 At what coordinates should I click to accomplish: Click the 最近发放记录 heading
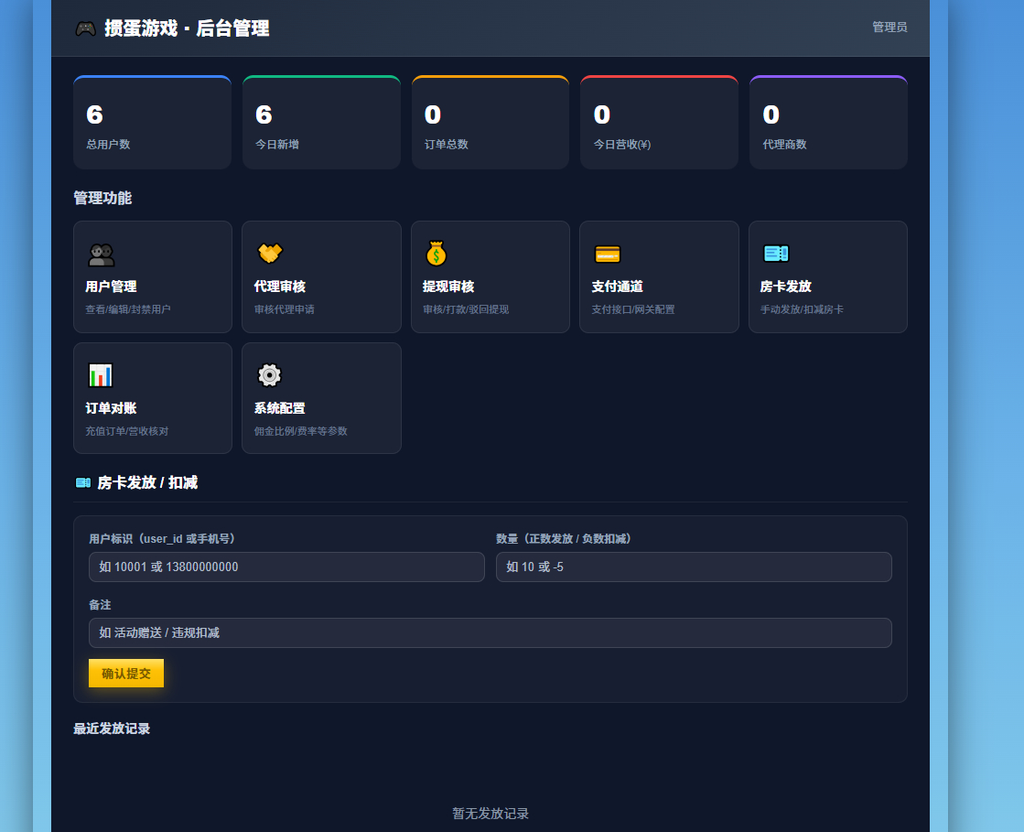click(x=112, y=728)
